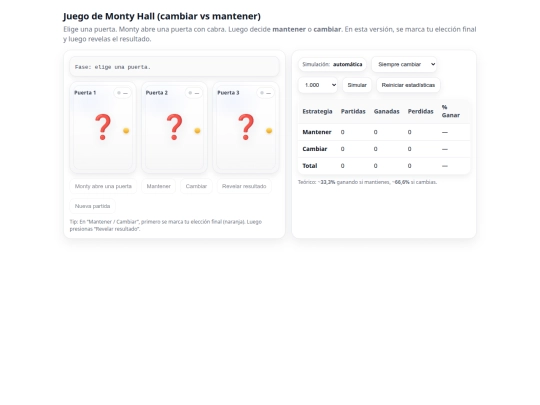The image size is (540, 405).
Task: Click the Estrategia column header
Action: pyautogui.click(x=317, y=112)
